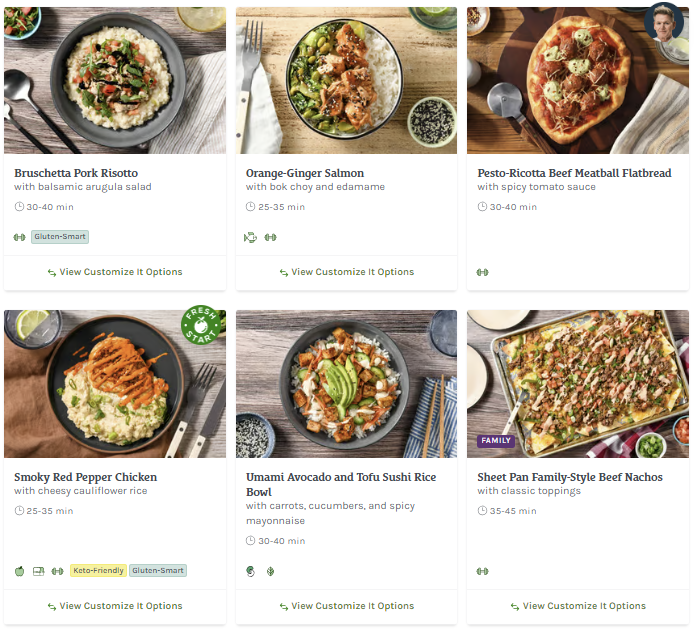Click apple icon under Smoky Red Pepper Chicken

19,571
